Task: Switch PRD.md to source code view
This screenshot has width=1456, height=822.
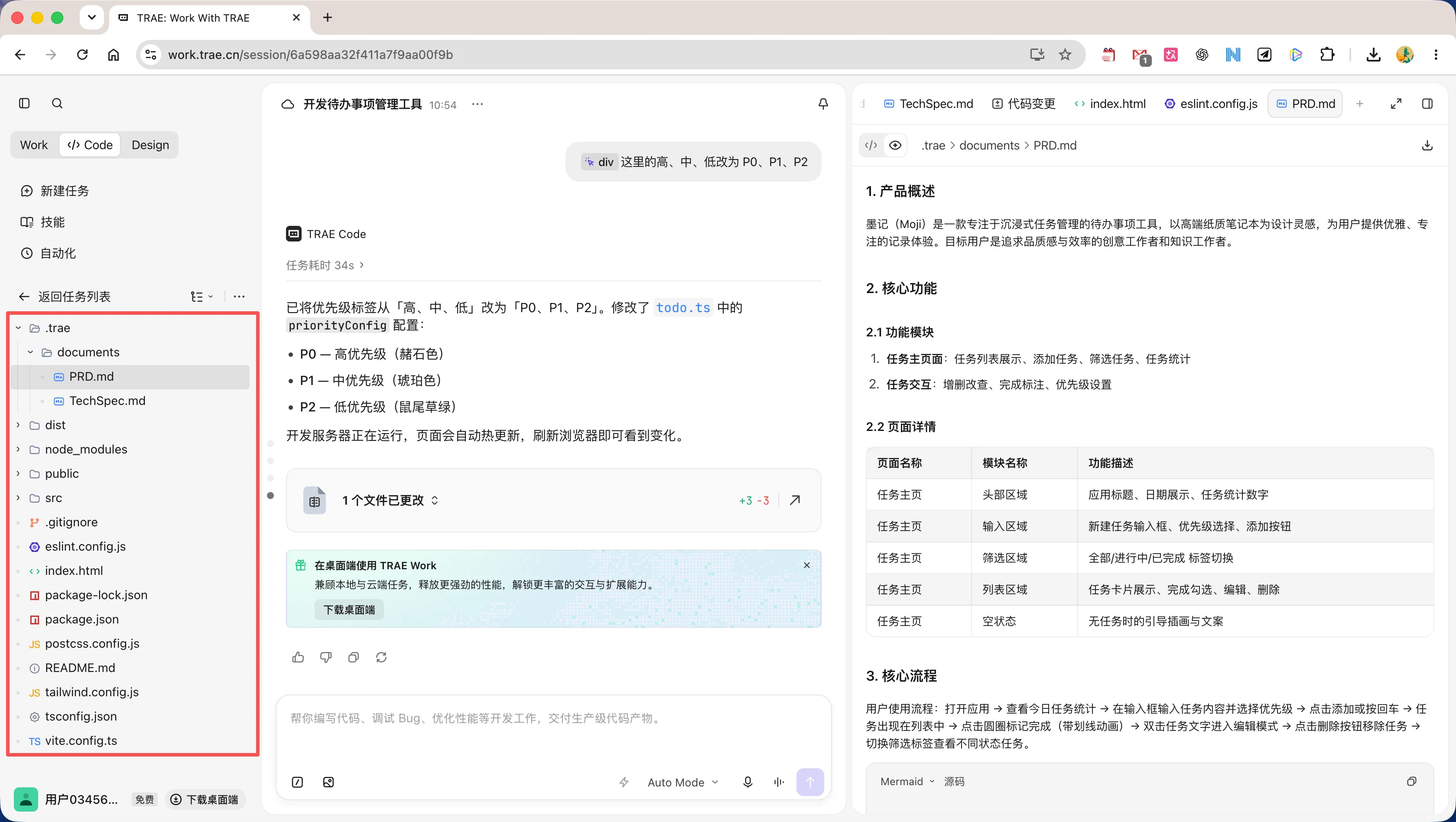Action: click(x=871, y=145)
